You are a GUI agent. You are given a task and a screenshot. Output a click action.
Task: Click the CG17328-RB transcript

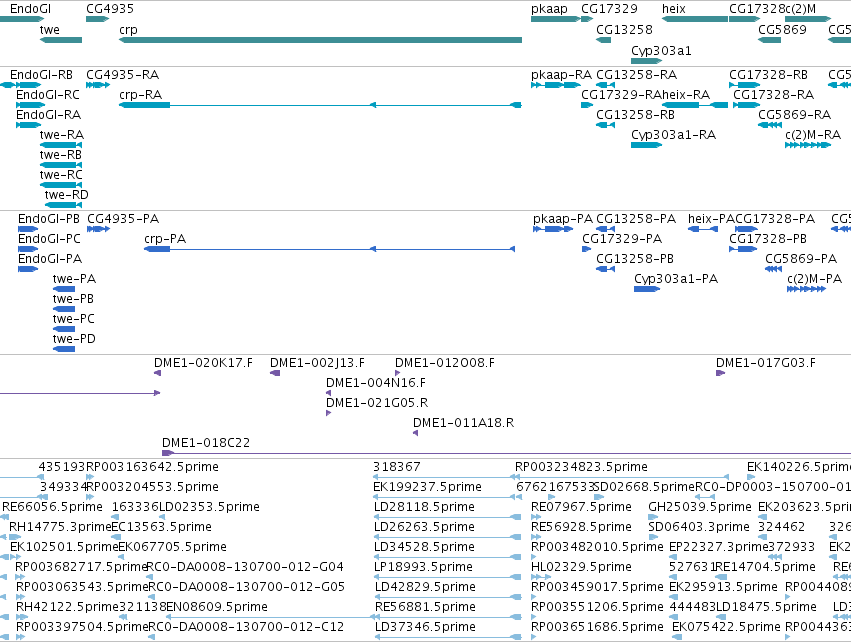pos(744,85)
